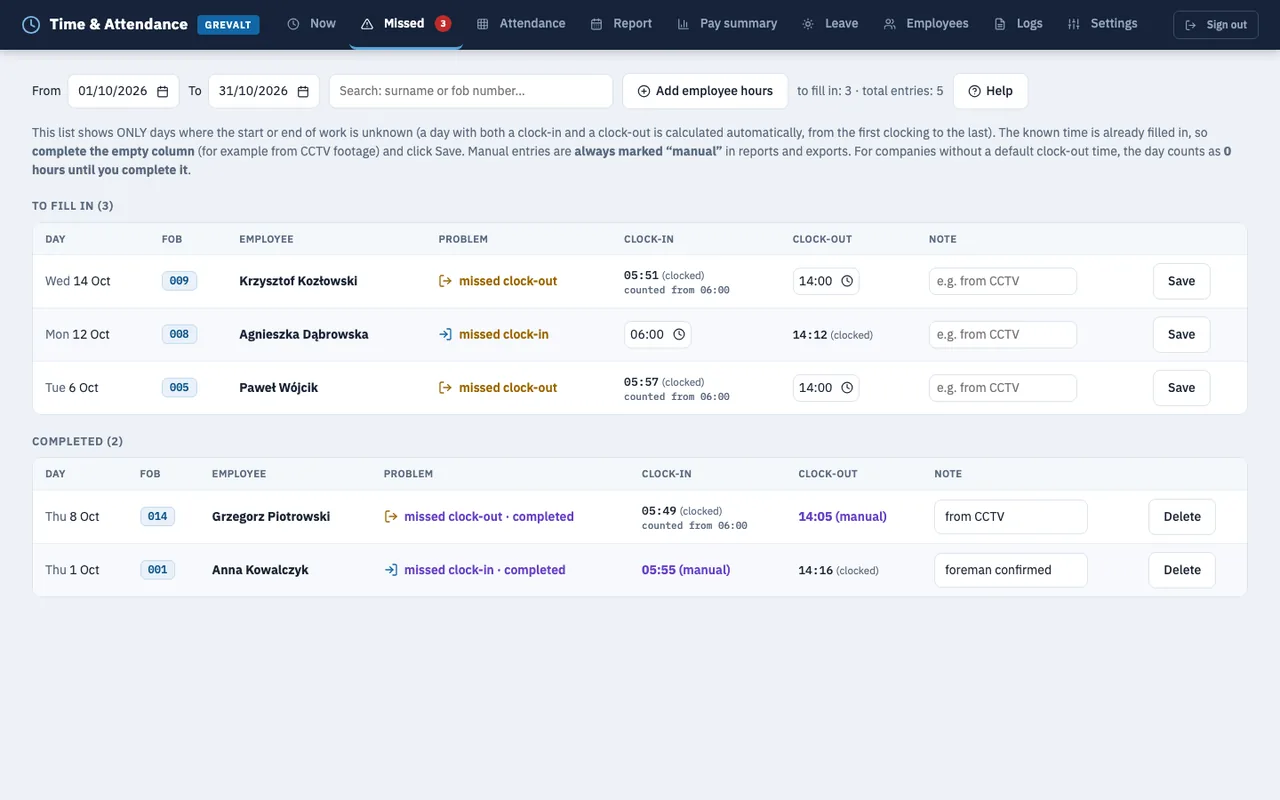Click the note field for Paweł Wójcik
1280x800 pixels.
pos(1003,388)
